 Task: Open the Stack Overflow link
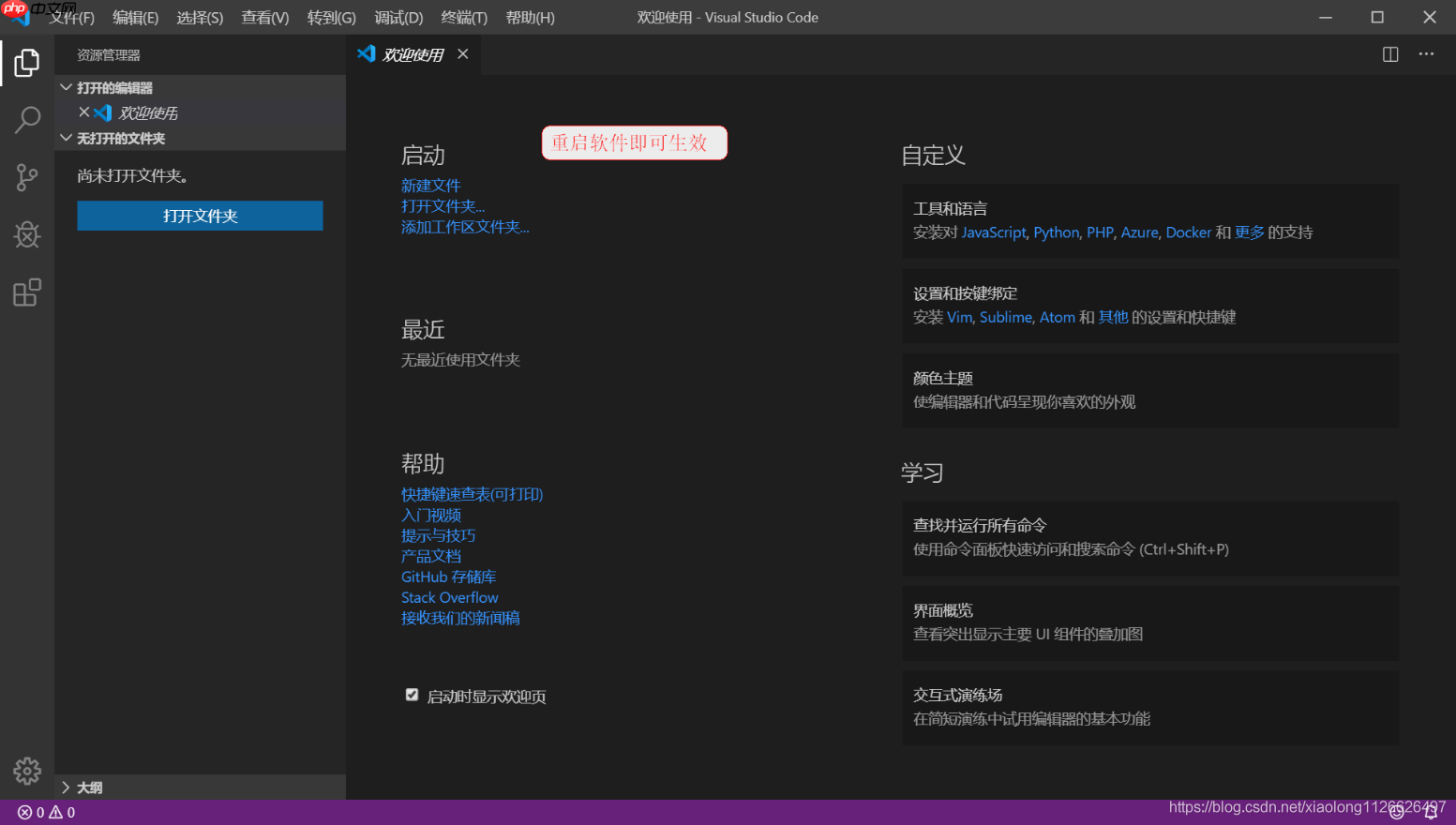(x=449, y=597)
